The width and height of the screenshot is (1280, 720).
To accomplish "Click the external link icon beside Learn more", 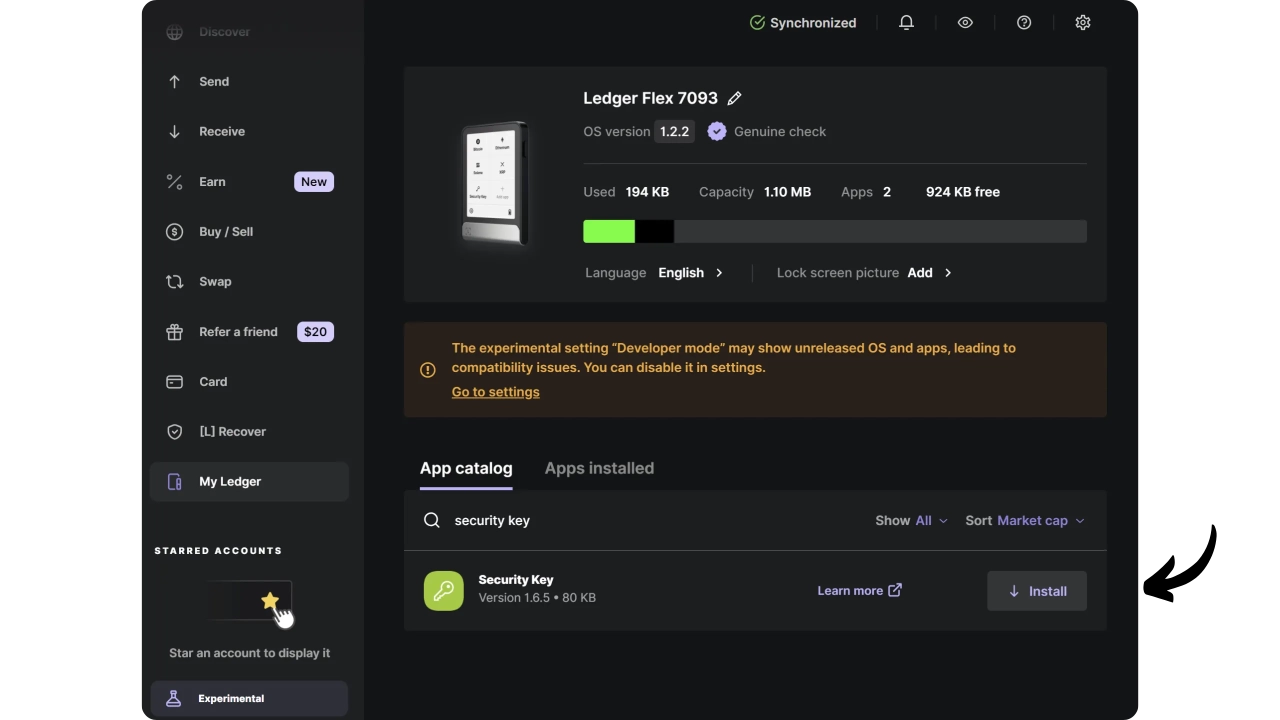I will tap(895, 590).
